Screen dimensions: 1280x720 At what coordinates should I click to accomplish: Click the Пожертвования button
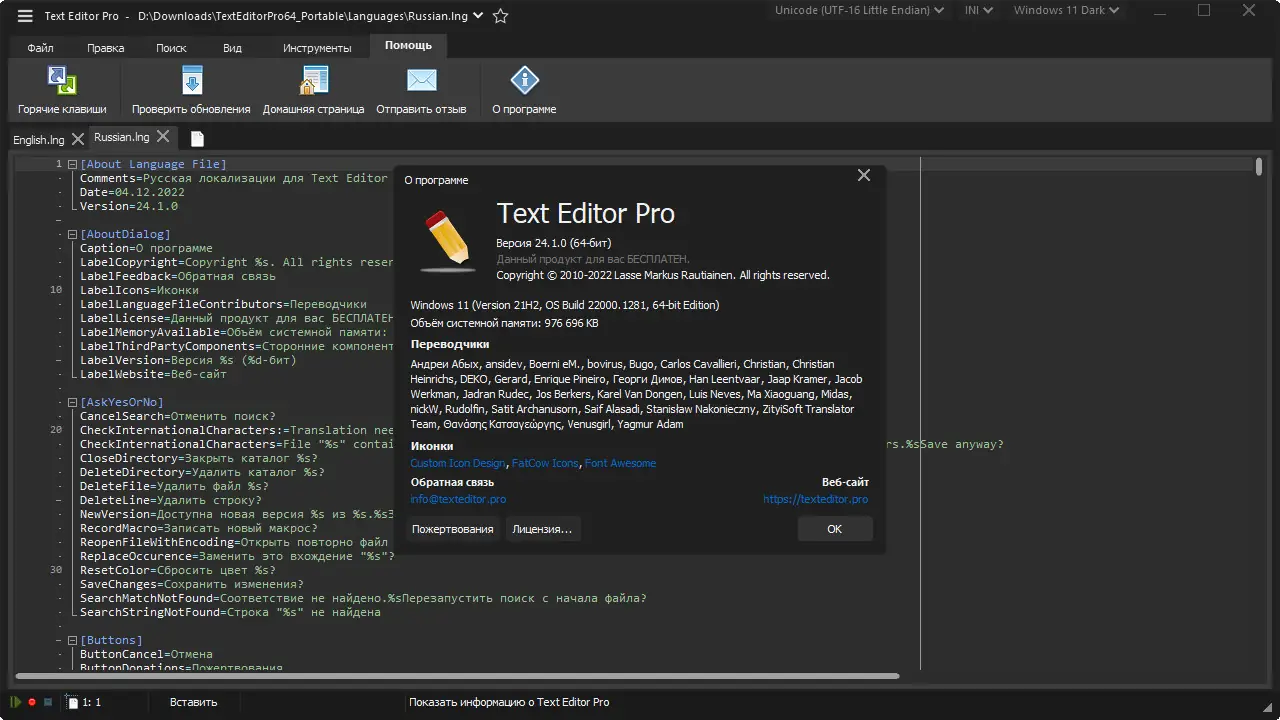pos(453,529)
